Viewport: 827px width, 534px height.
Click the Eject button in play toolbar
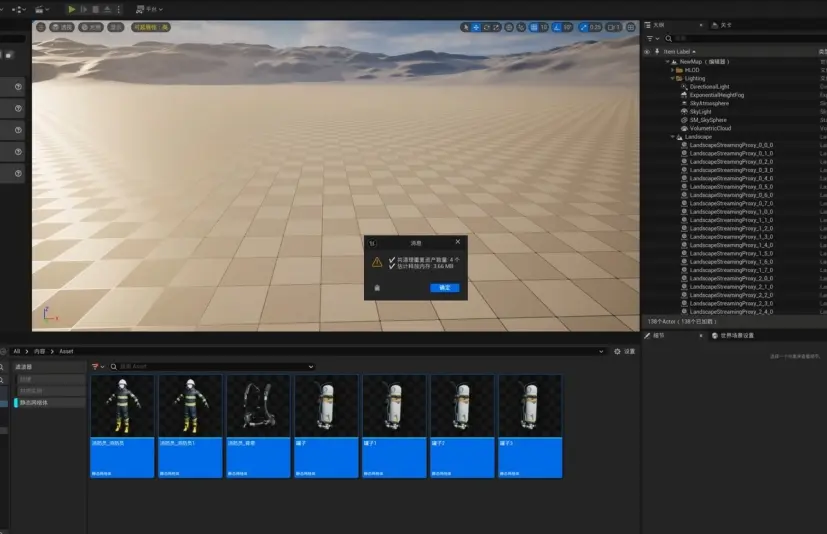[x=107, y=9]
